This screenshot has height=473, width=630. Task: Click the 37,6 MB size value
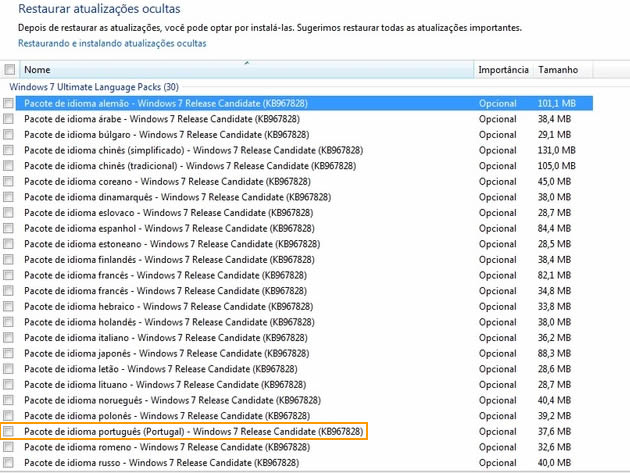click(x=554, y=432)
